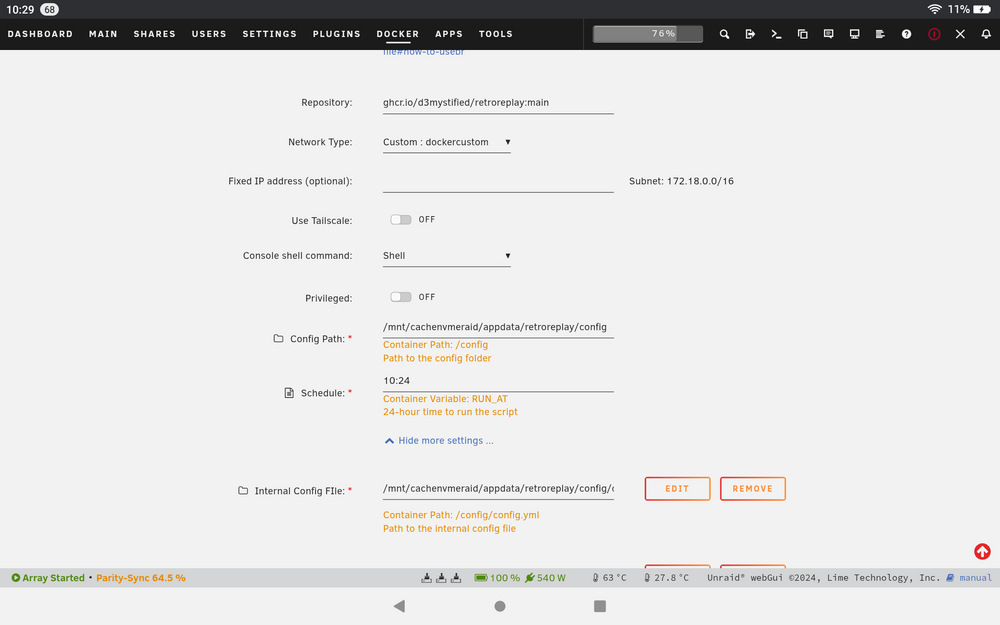Screen dimensions: 1000x625
Task: Click the Repository input field
Action: pos(498,103)
